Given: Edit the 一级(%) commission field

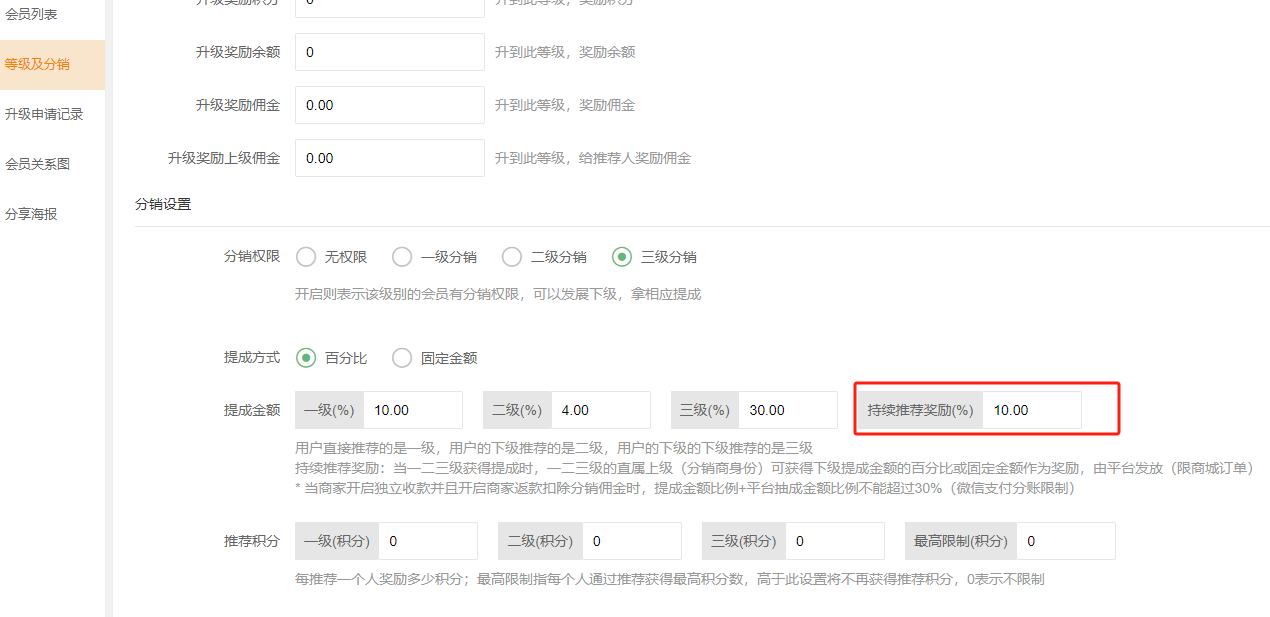Looking at the screenshot, I should click(x=412, y=410).
